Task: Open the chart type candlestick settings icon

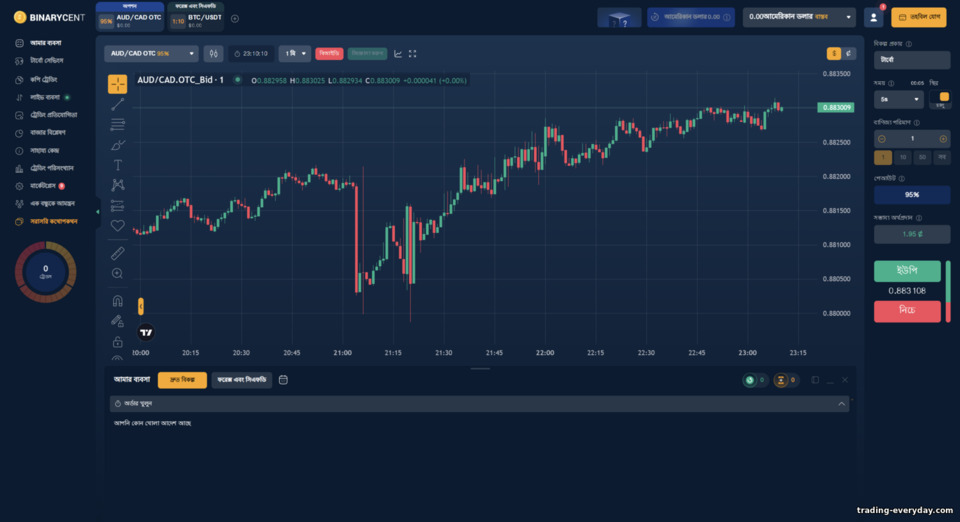Action: (213, 54)
